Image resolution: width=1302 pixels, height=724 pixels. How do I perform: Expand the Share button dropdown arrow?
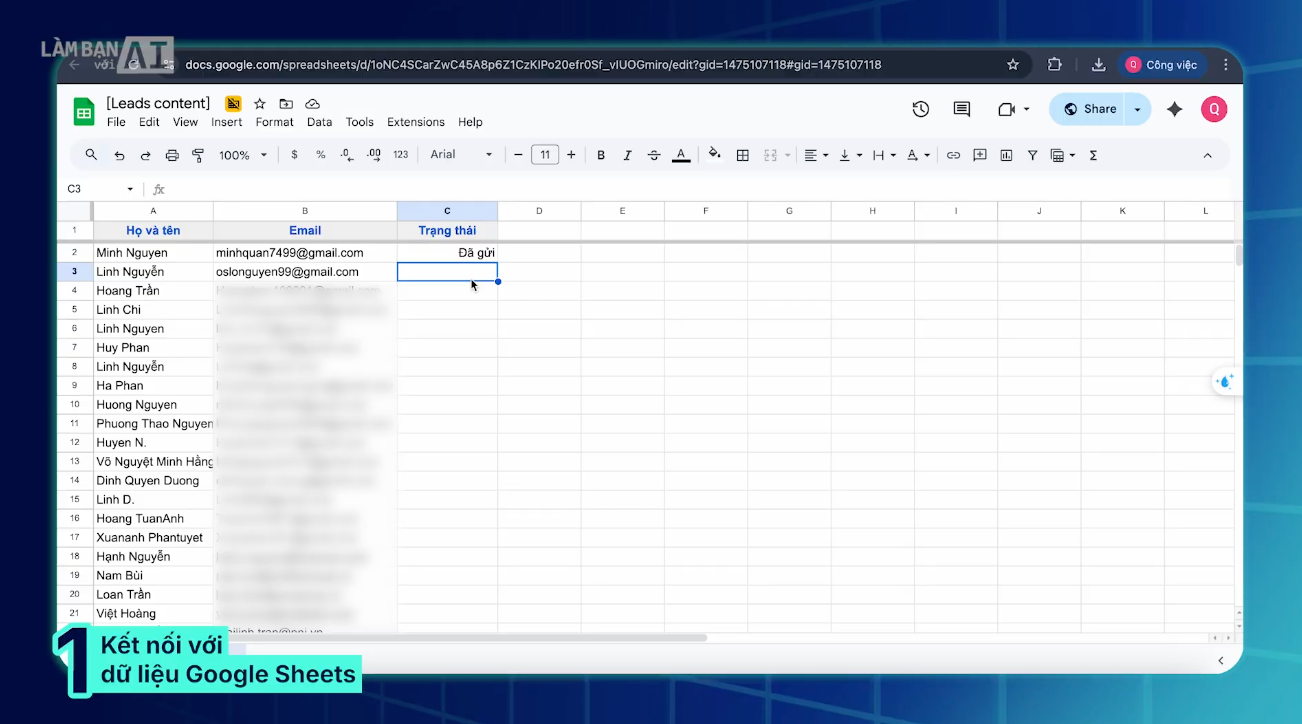tap(1138, 109)
